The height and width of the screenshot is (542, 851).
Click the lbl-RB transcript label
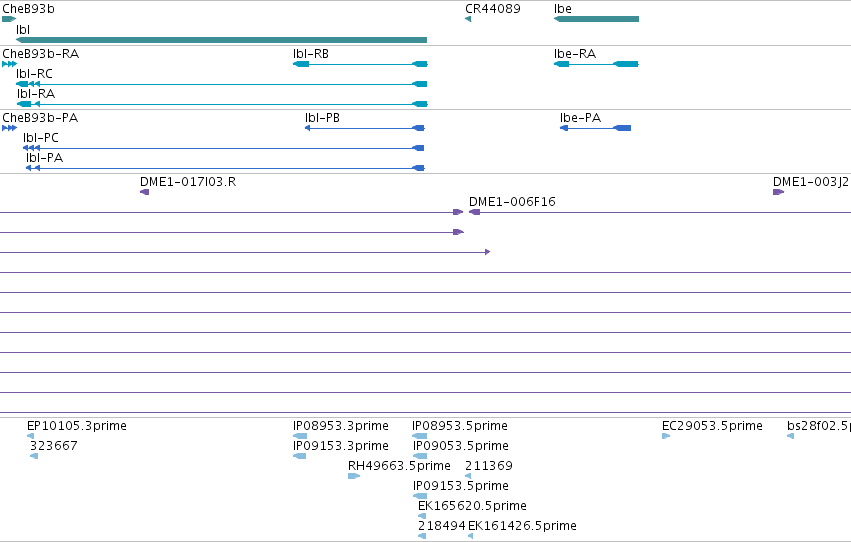(x=311, y=54)
